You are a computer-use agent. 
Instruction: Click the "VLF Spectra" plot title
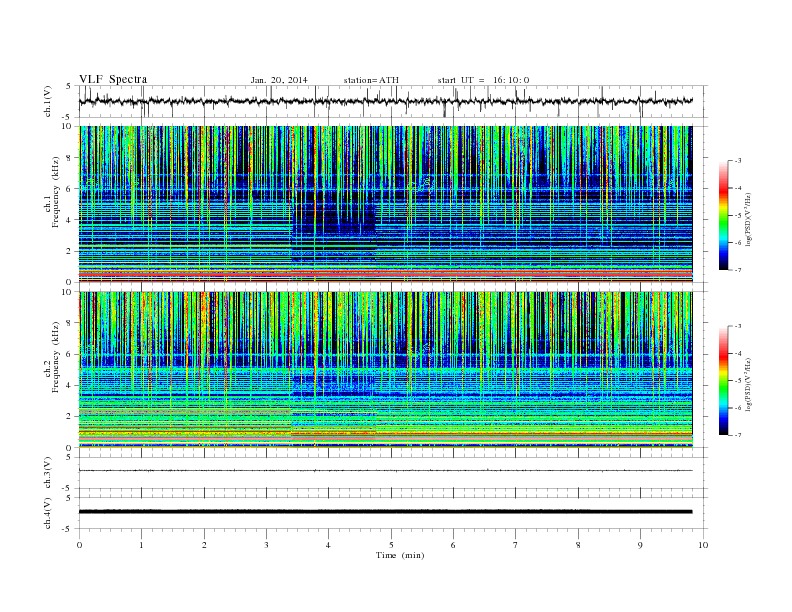click(x=113, y=79)
